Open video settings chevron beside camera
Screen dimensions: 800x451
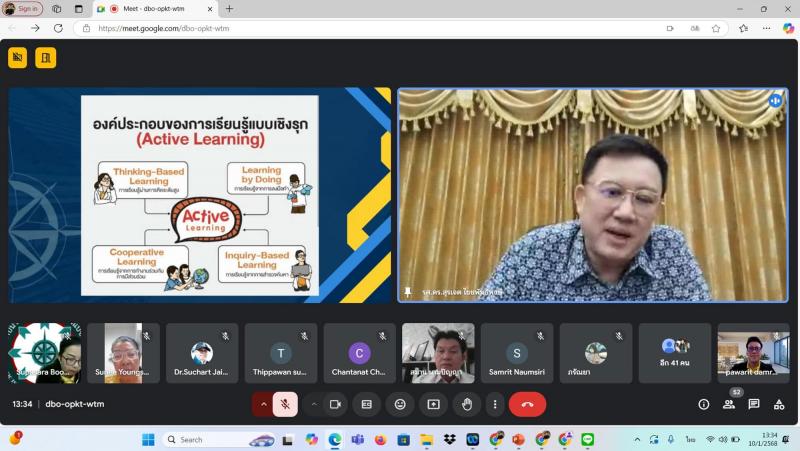pos(314,405)
